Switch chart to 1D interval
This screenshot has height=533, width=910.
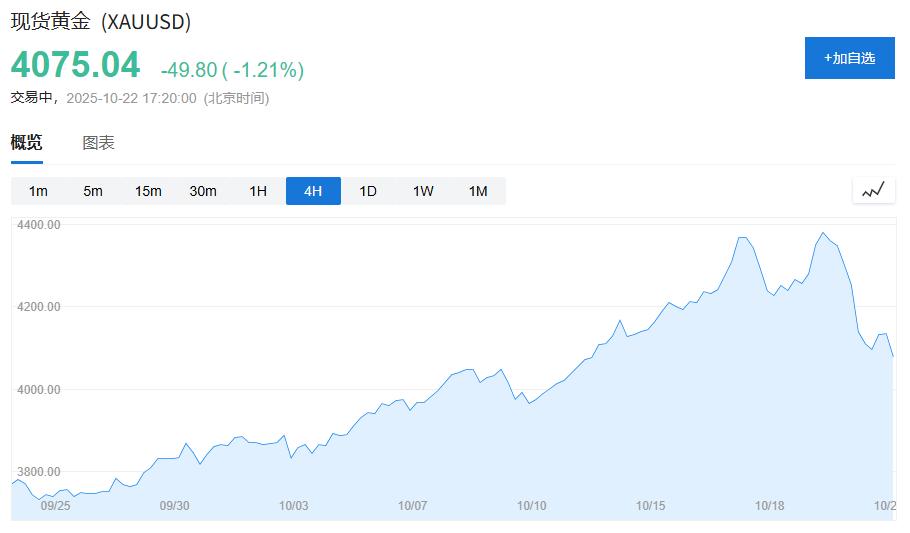[x=368, y=191]
